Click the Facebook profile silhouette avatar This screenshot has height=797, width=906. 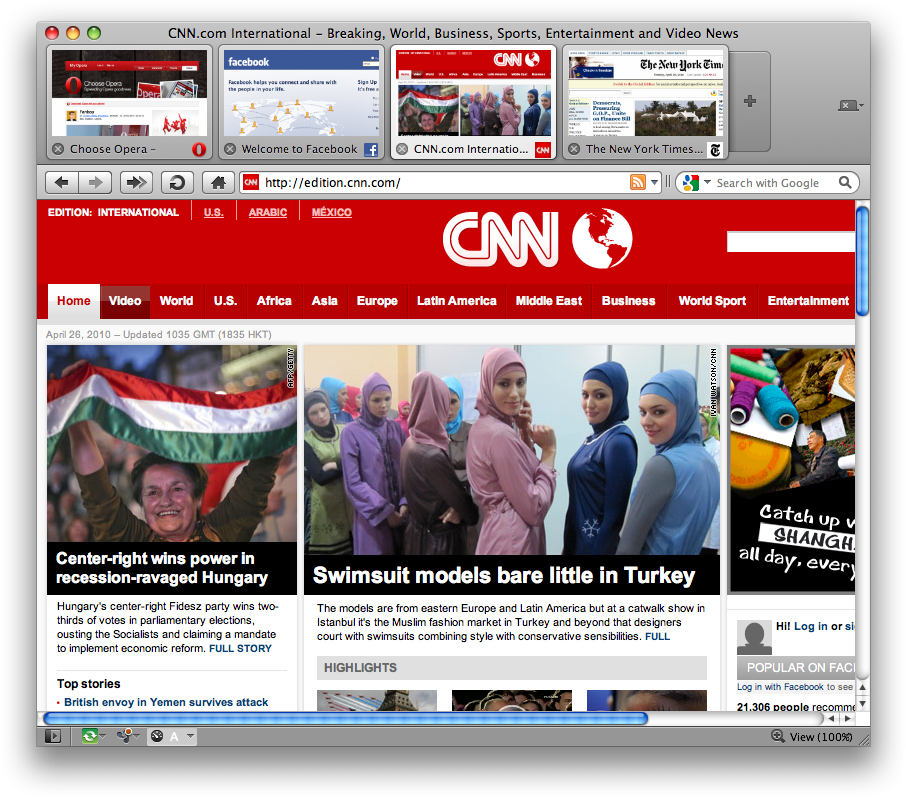point(754,637)
